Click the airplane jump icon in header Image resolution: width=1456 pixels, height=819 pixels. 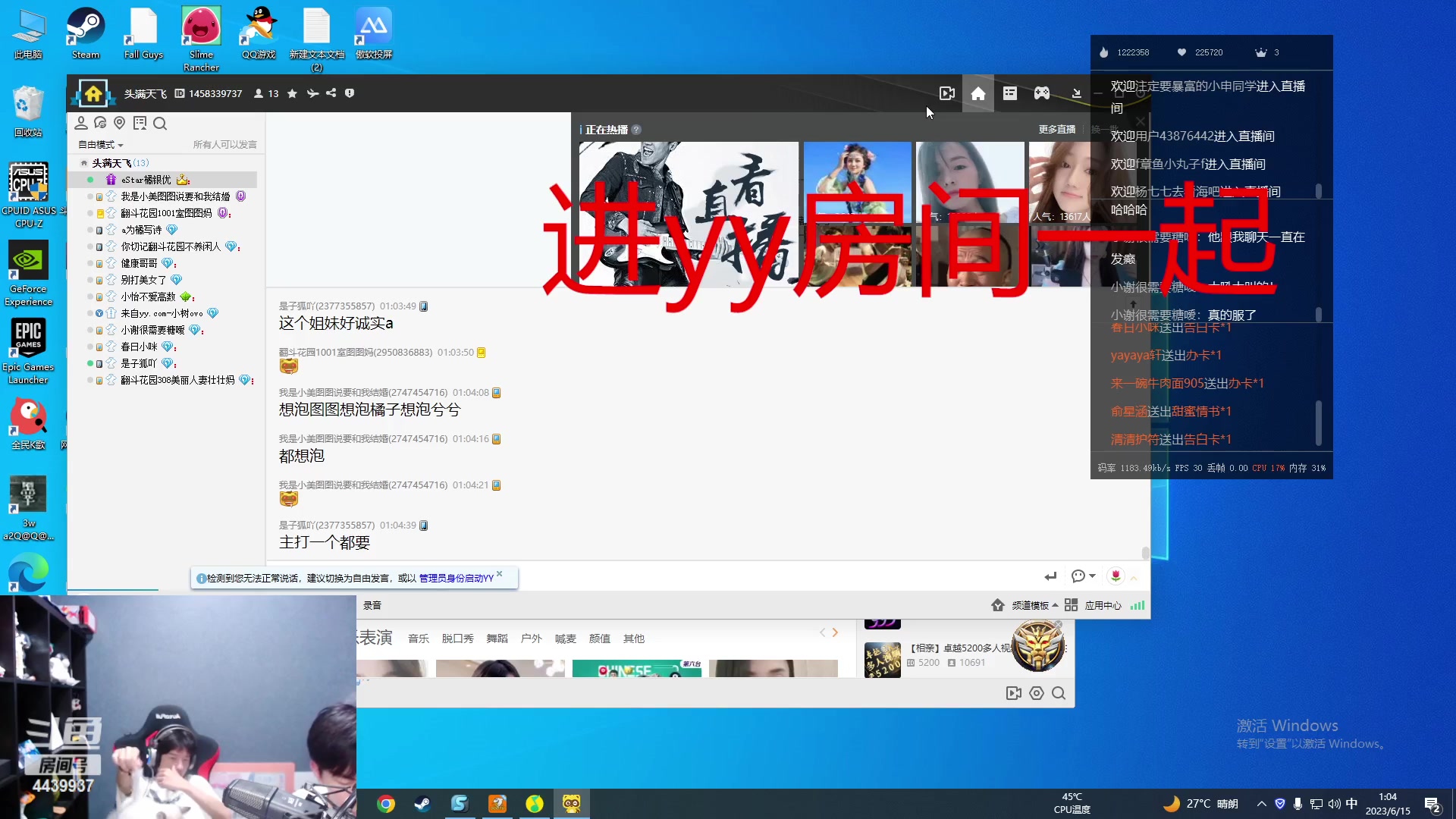click(x=312, y=93)
